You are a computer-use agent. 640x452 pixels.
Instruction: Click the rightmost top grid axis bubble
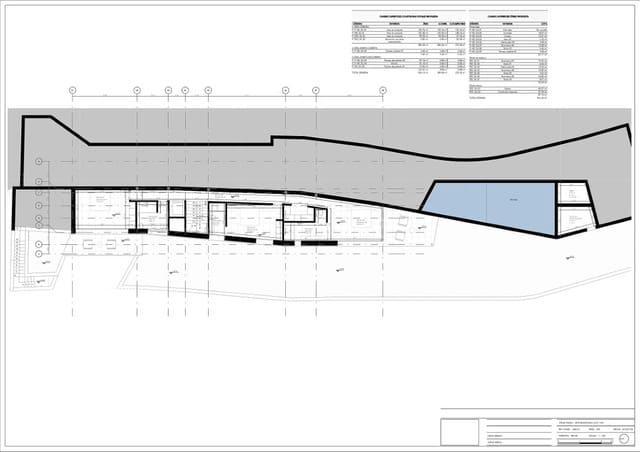pos(383,90)
